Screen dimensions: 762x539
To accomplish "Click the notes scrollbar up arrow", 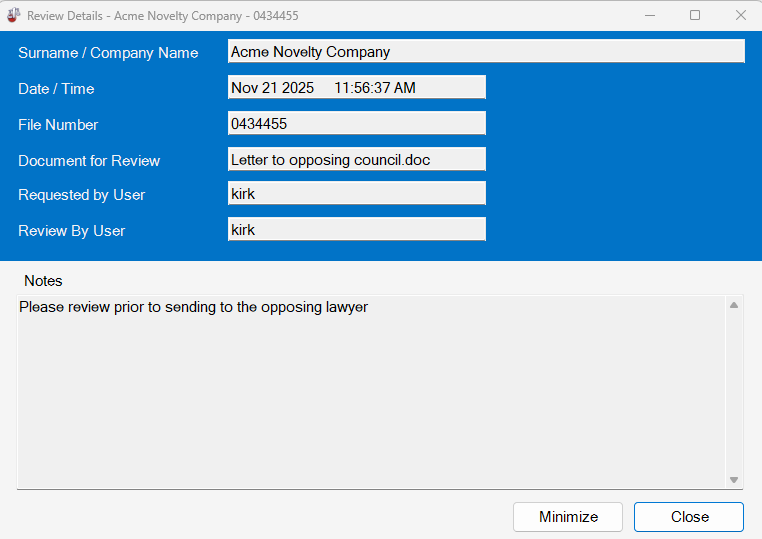I will click(734, 305).
